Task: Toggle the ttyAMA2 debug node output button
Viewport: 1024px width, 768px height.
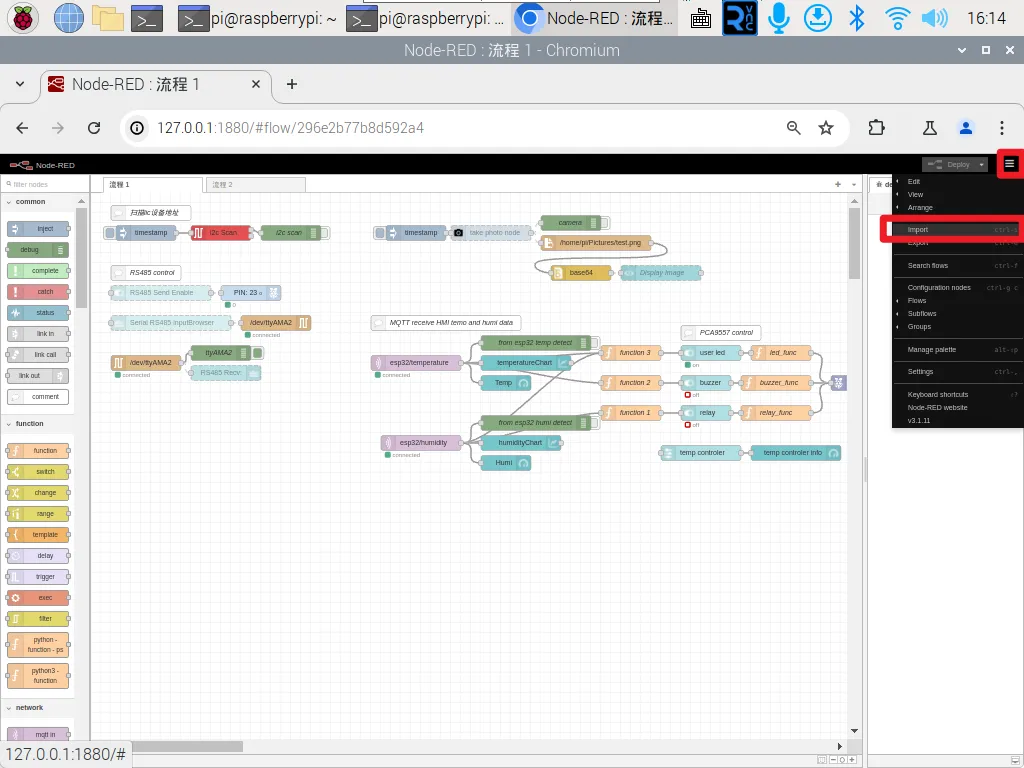Action: point(257,352)
